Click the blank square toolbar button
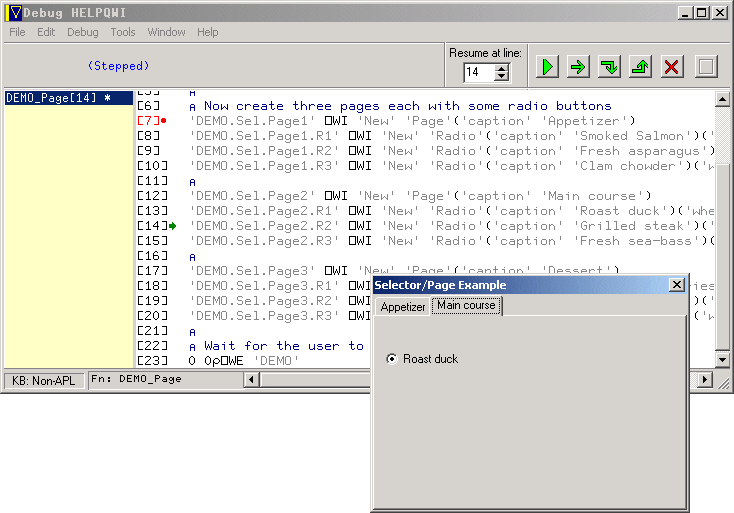Screen dimensions: 734x513 coord(706,67)
